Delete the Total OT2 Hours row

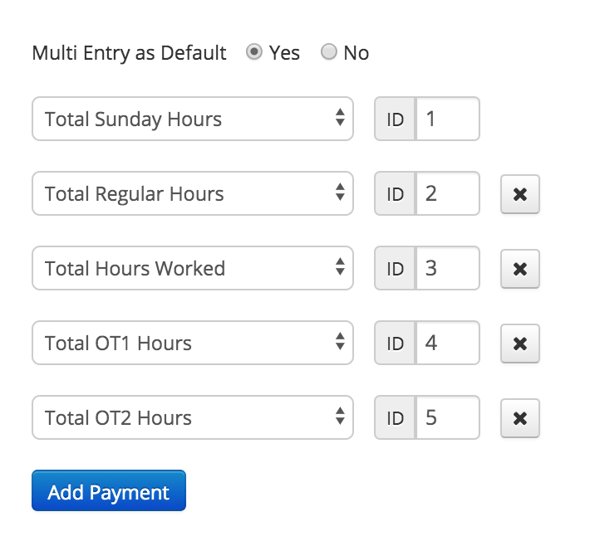click(520, 418)
